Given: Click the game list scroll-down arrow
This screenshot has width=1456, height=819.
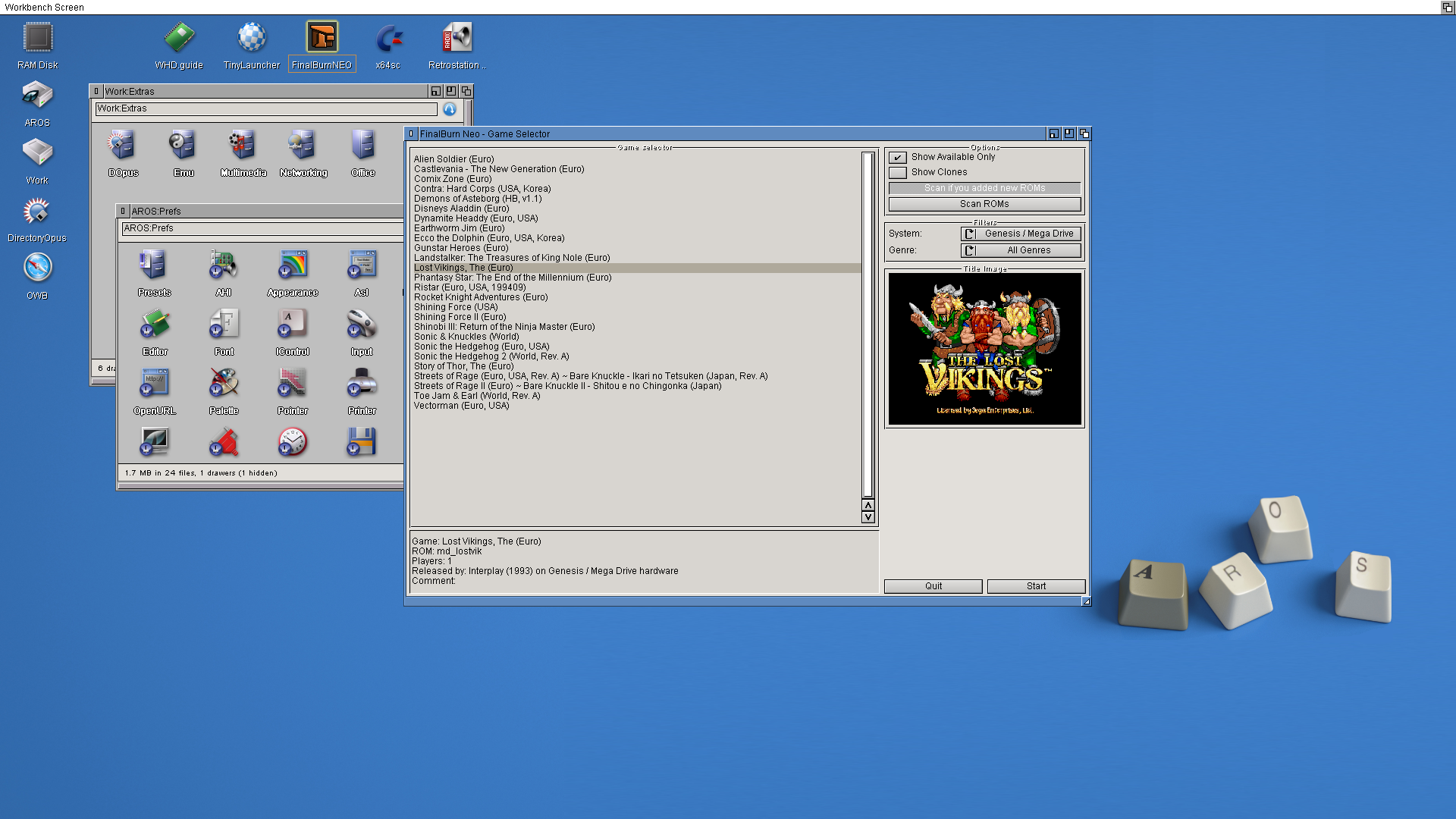Looking at the screenshot, I should [868, 518].
